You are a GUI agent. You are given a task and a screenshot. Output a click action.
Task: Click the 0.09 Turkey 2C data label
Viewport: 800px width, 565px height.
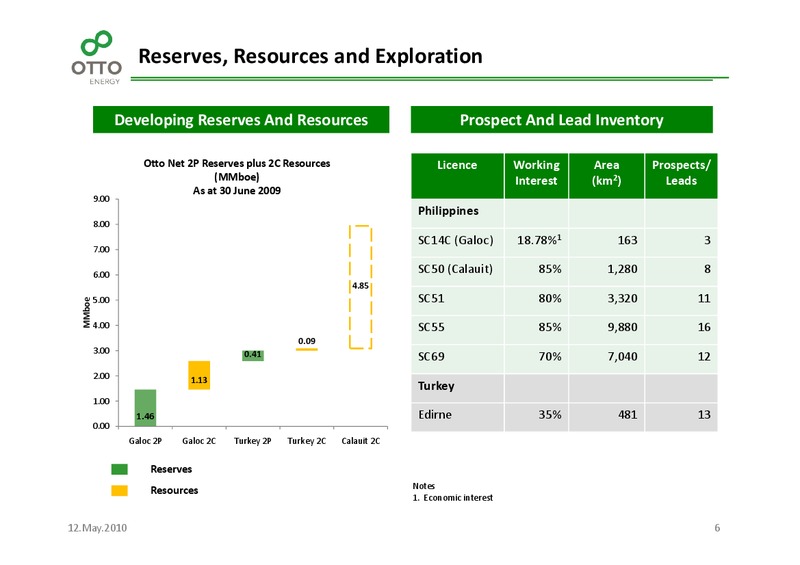coord(307,341)
